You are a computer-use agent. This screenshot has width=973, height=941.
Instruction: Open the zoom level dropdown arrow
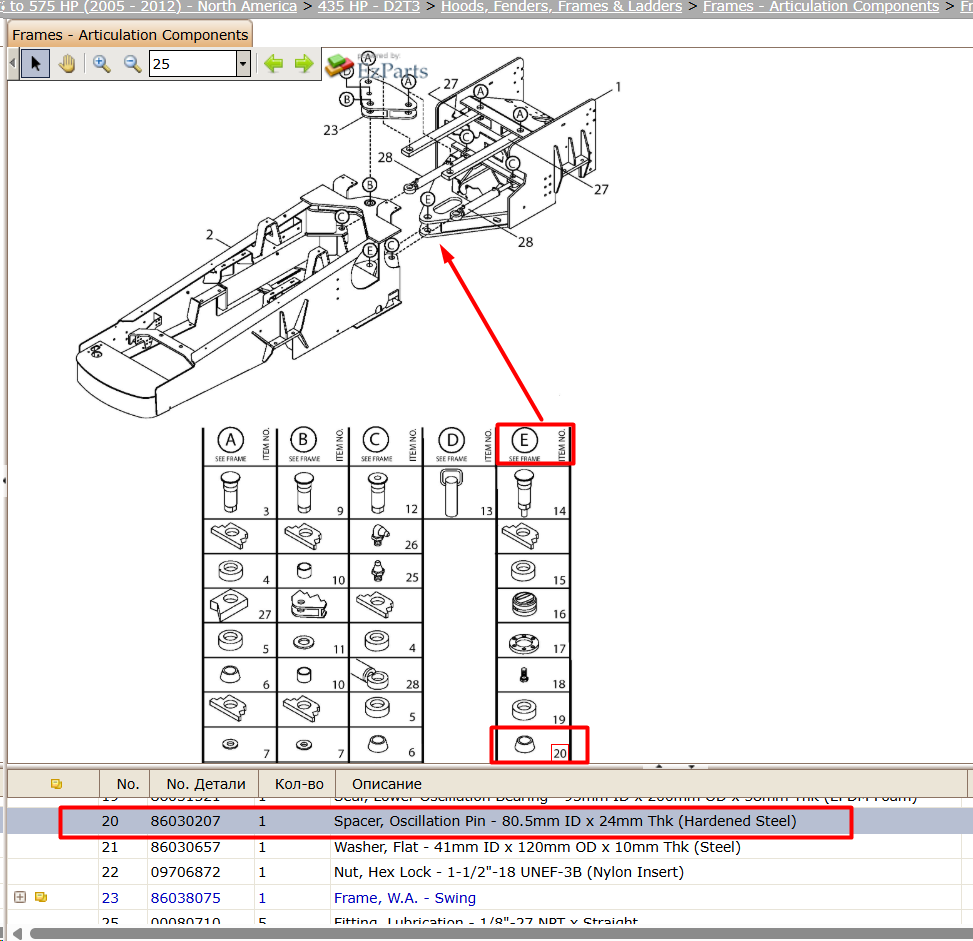click(x=243, y=63)
